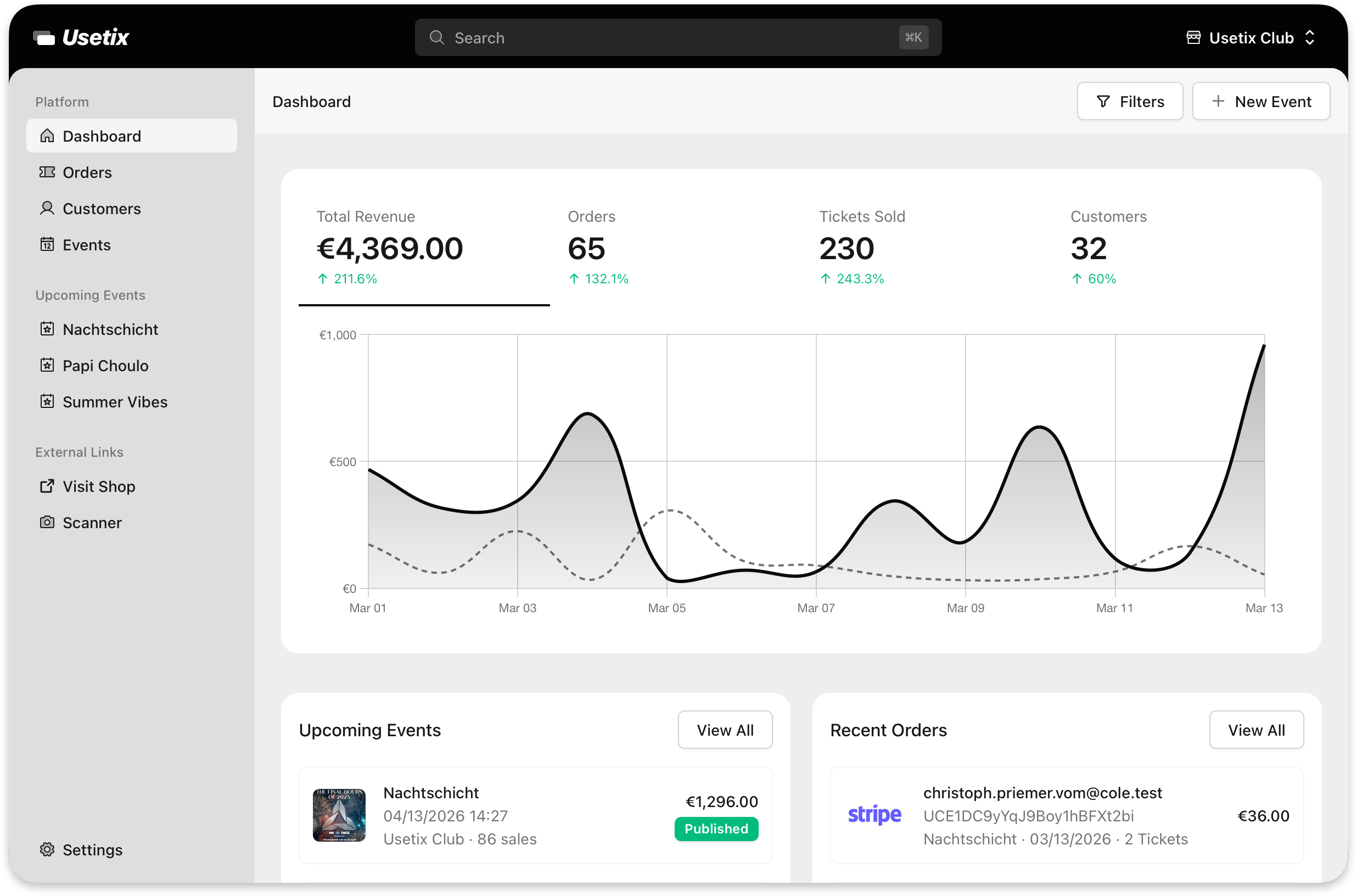Click the New Event button
The image size is (1357, 896).
click(1261, 101)
